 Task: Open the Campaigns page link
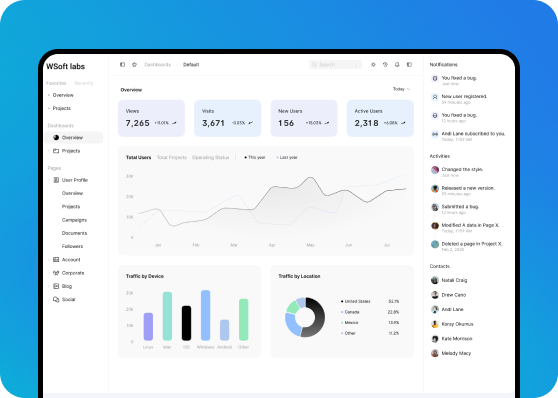coord(74,220)
